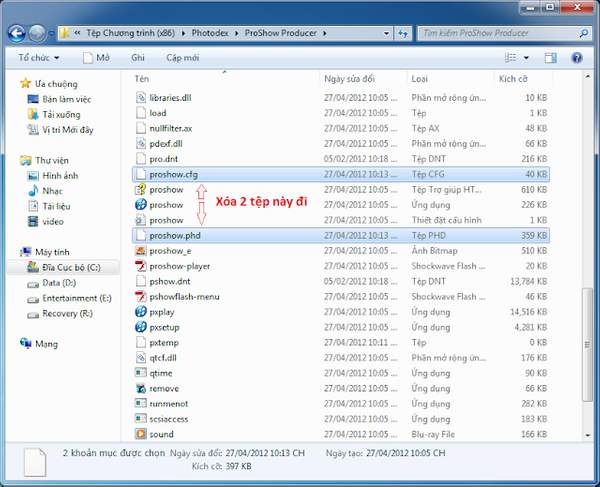Select proshow.phd file
Viewport: 600px width, 487px height.
tap(341, 235)
